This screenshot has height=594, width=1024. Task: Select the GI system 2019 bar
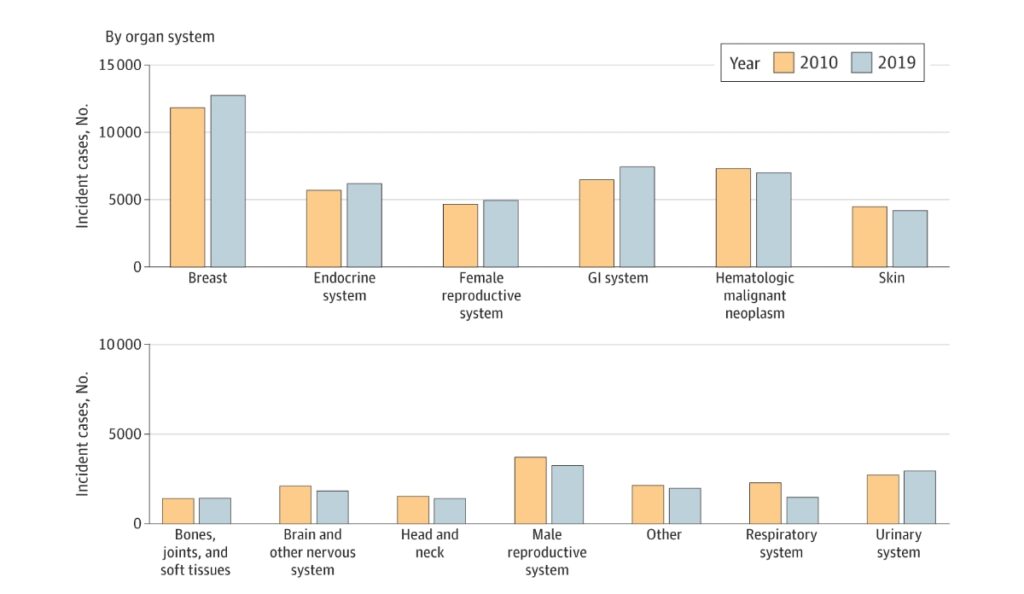click(x=637, y=217)
